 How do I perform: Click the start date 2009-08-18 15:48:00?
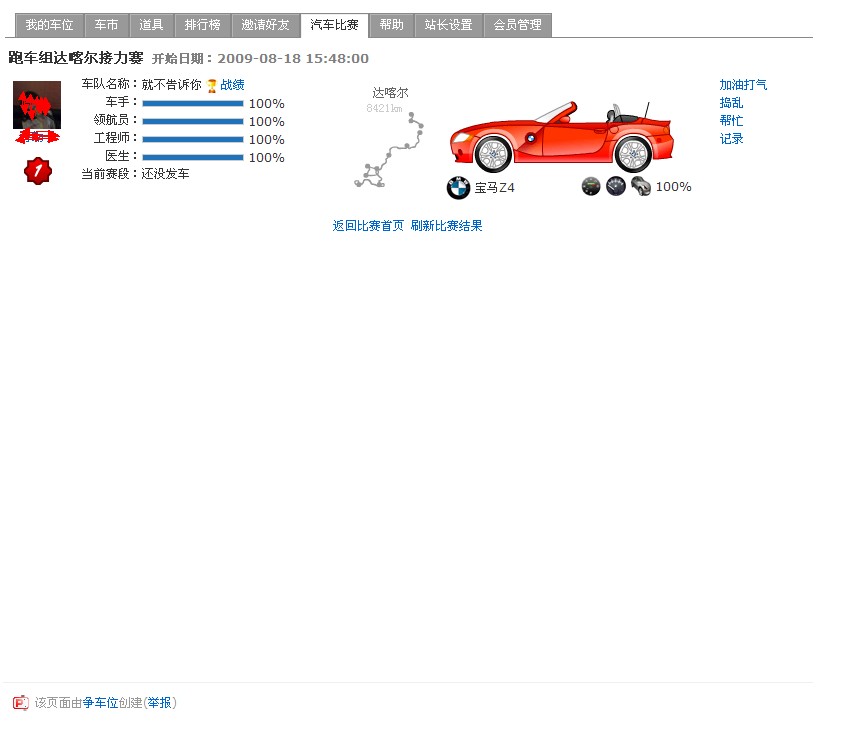tap(293, 59)
